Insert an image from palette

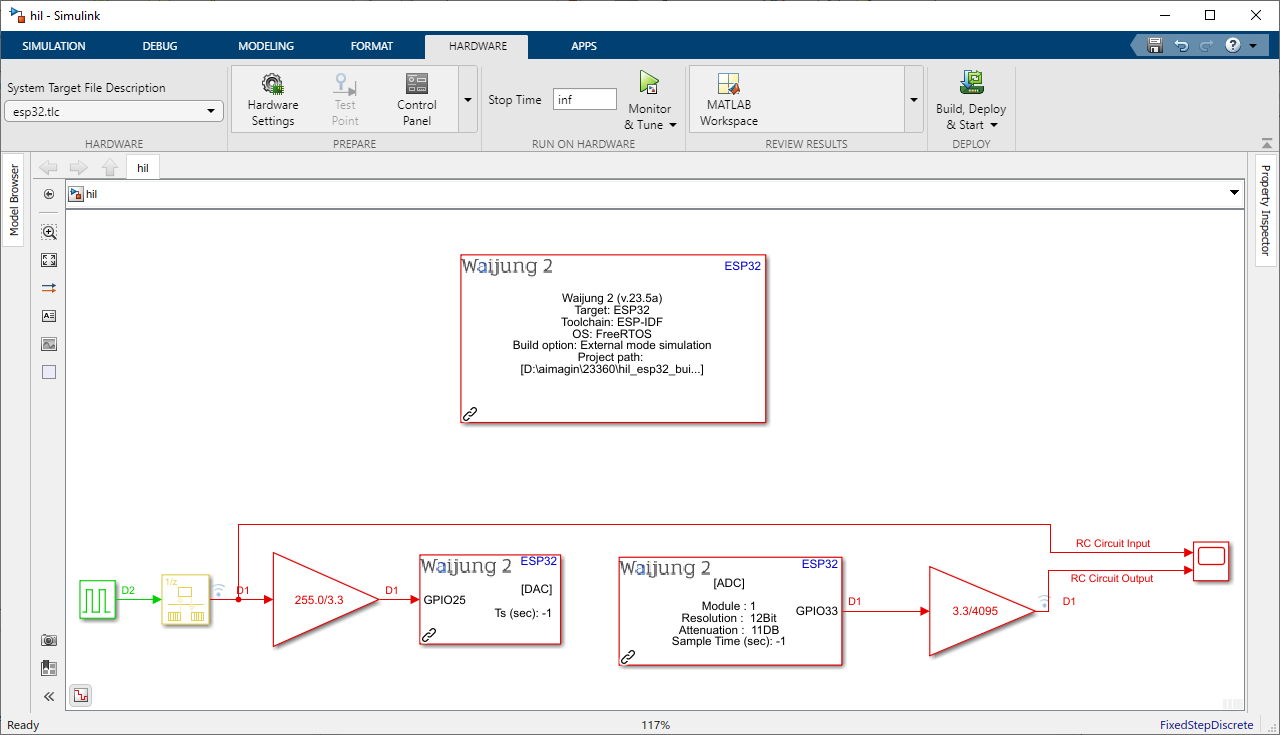coord(49,344)
